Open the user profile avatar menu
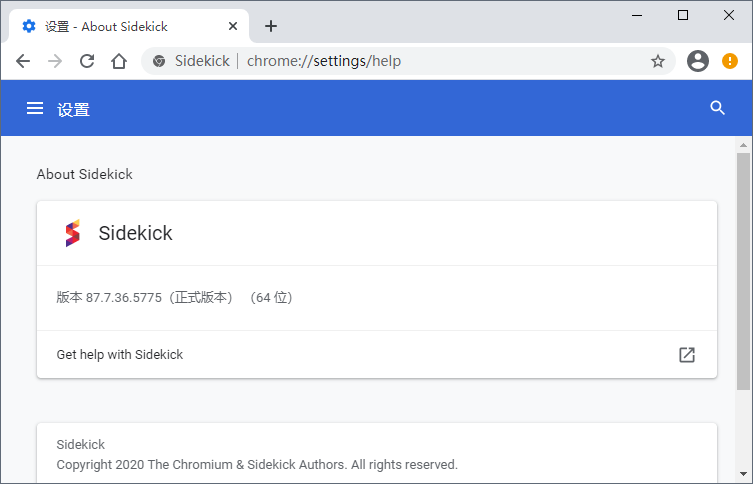The image size is (753, 484). click(x=698, y=61)
